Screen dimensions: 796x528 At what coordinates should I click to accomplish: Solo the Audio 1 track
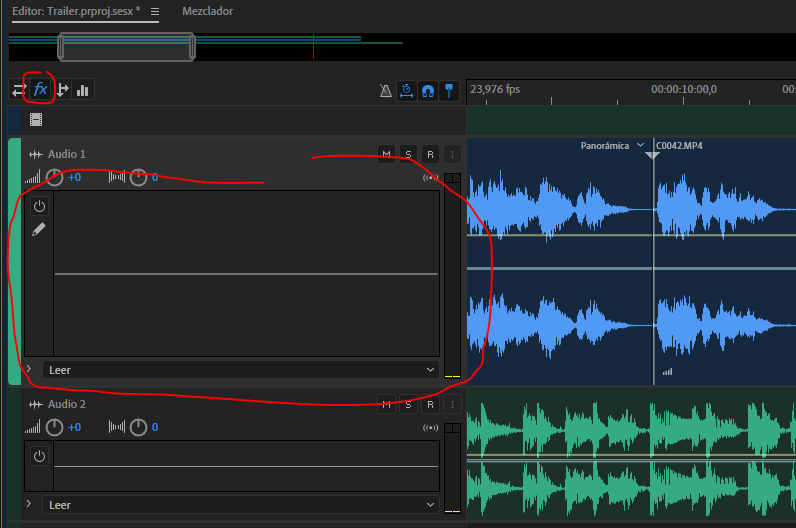[x=408, y=154]
